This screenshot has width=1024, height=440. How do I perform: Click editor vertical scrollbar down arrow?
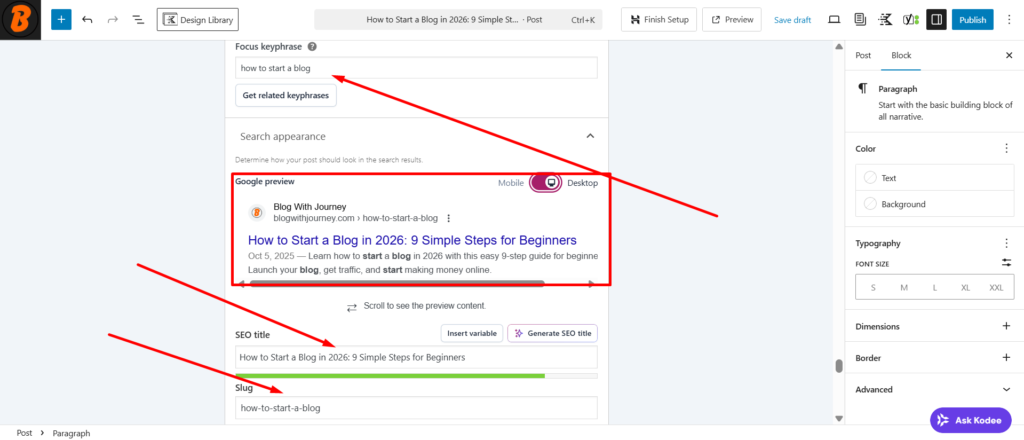point(839,418)
